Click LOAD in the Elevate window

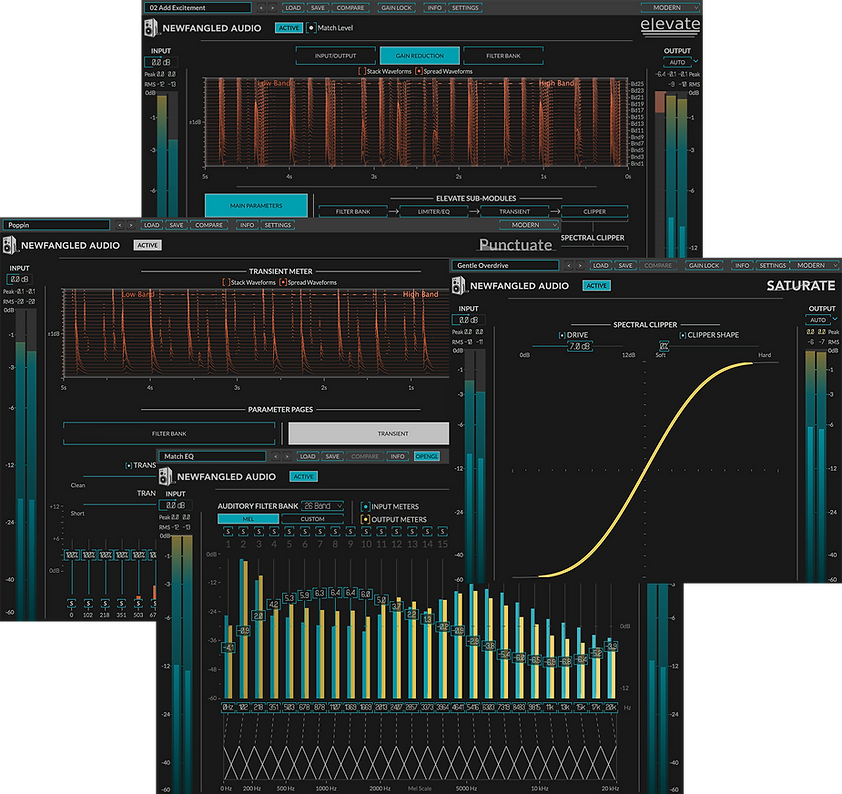point(293,8)
